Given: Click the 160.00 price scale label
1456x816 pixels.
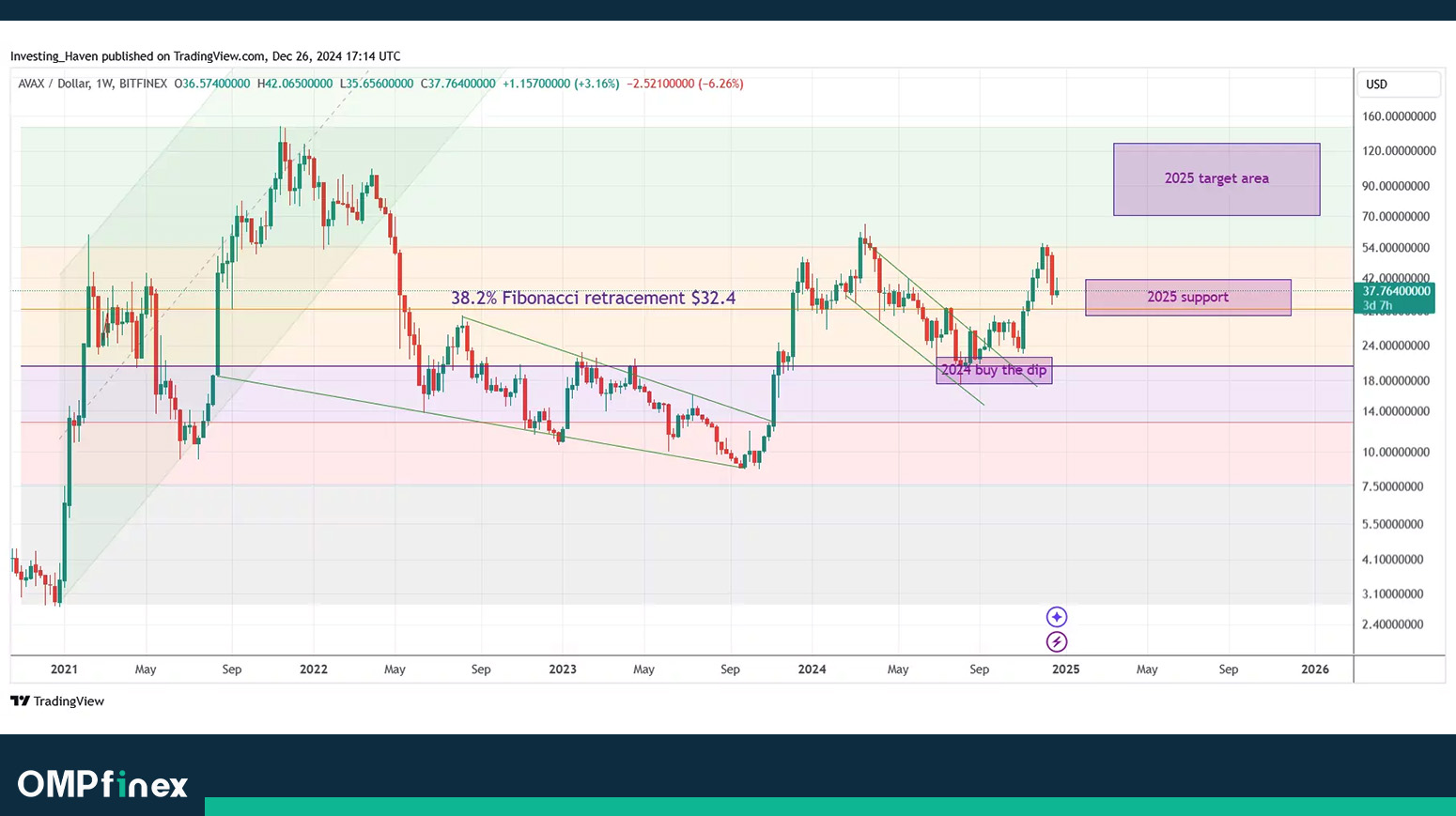Looking at the screenshot, I should tap(1398, 116).
